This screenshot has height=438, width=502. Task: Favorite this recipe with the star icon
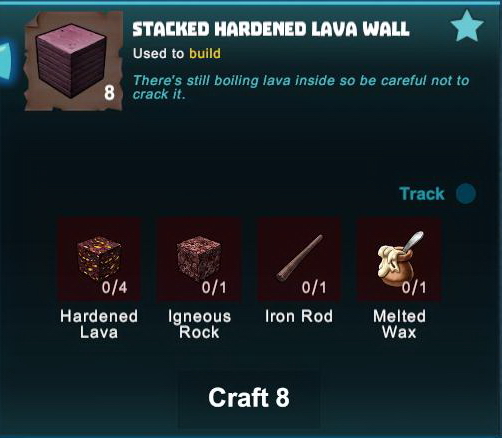(467, 26)
